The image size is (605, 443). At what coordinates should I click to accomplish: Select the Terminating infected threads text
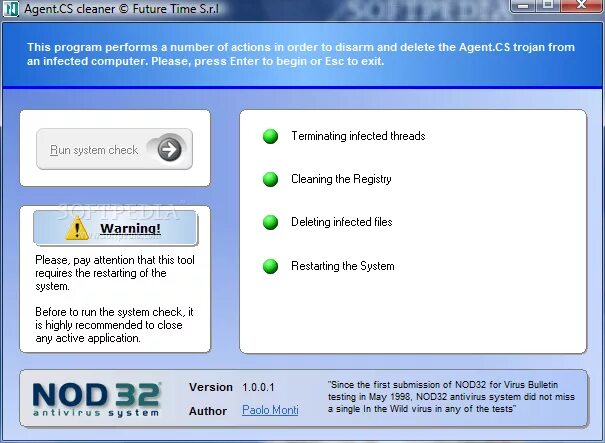coord(358,136)
